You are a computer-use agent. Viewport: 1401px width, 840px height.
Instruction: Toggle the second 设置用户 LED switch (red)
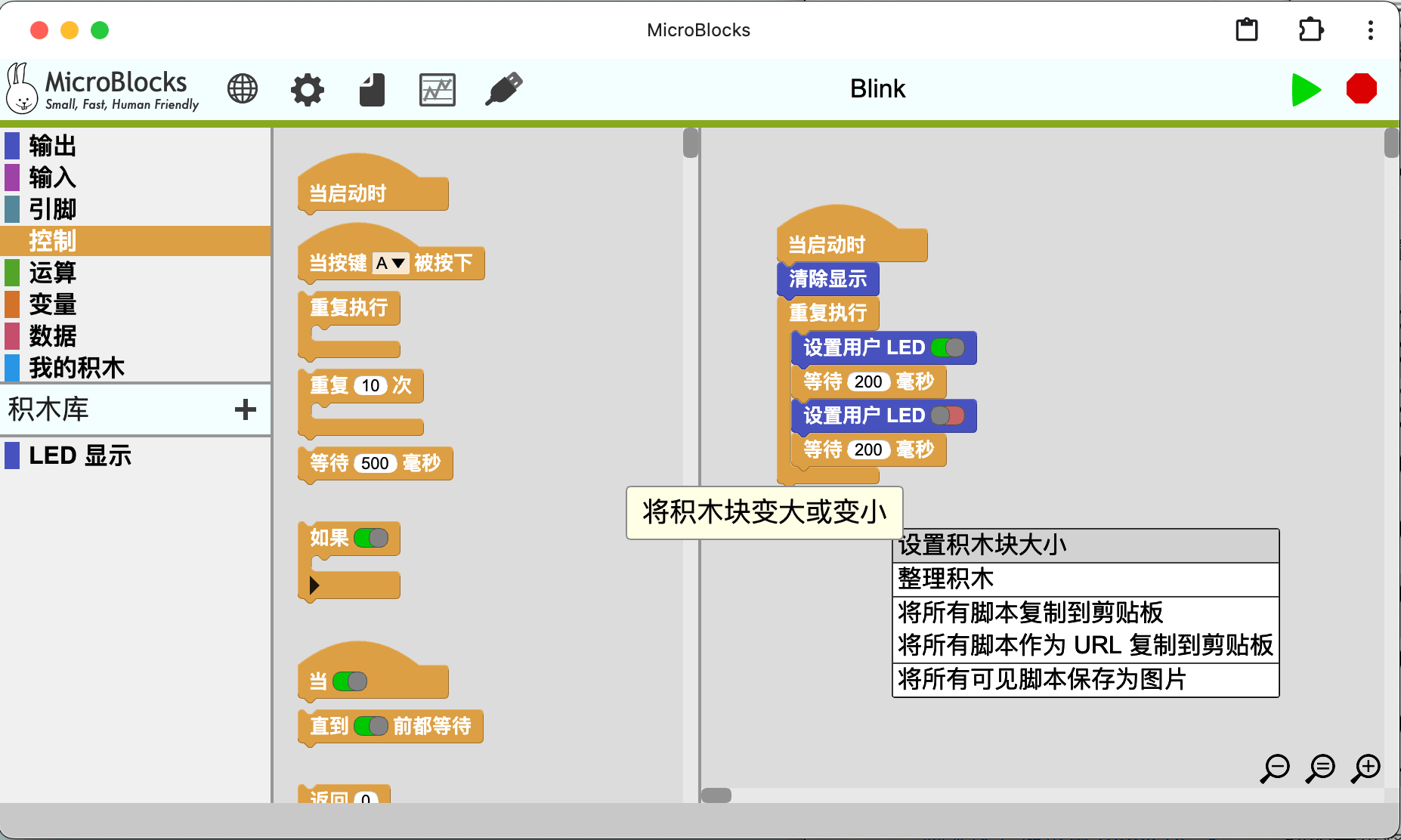tap(948, 415)
